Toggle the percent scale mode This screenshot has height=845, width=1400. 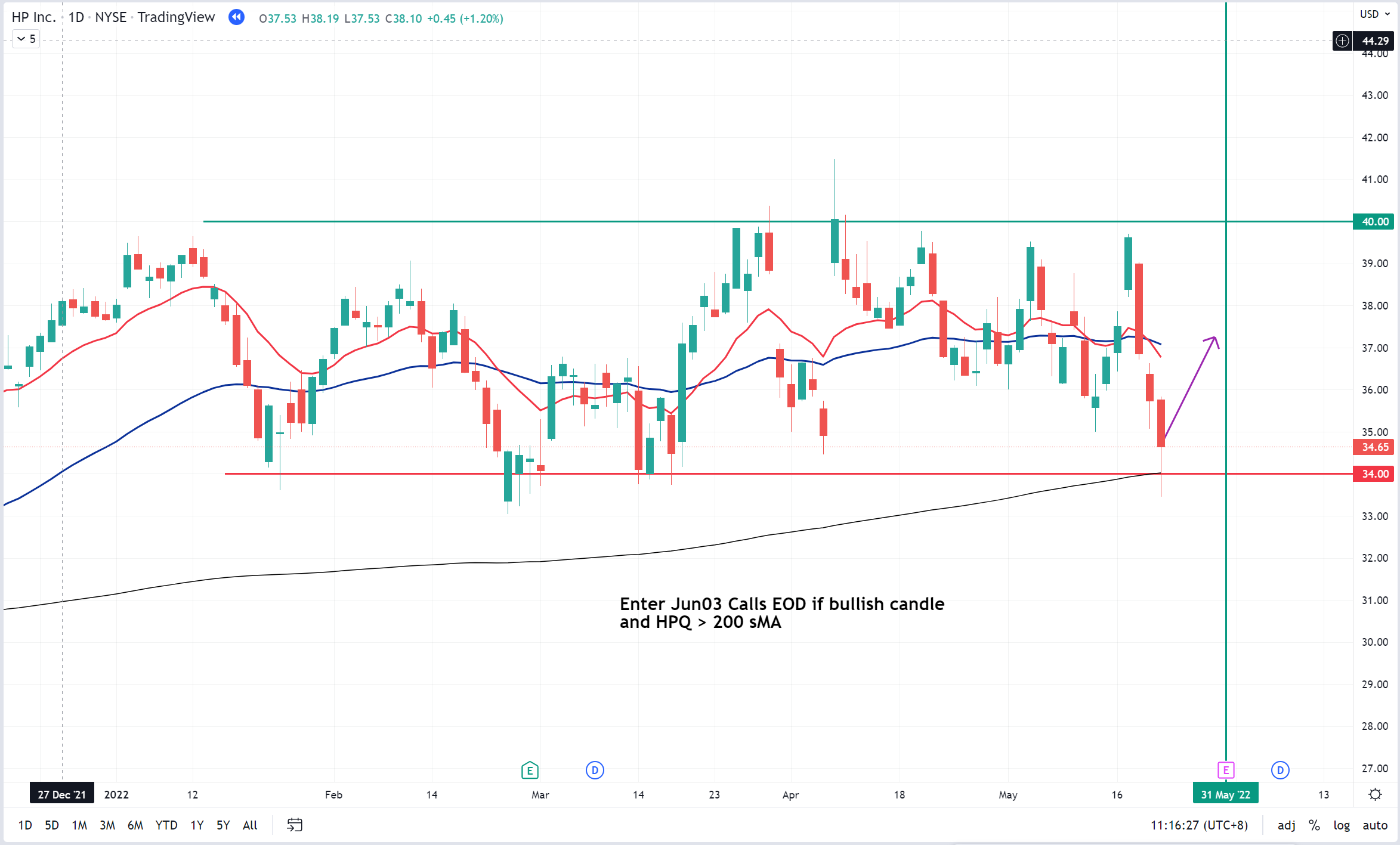click(x=1314, y=825)
